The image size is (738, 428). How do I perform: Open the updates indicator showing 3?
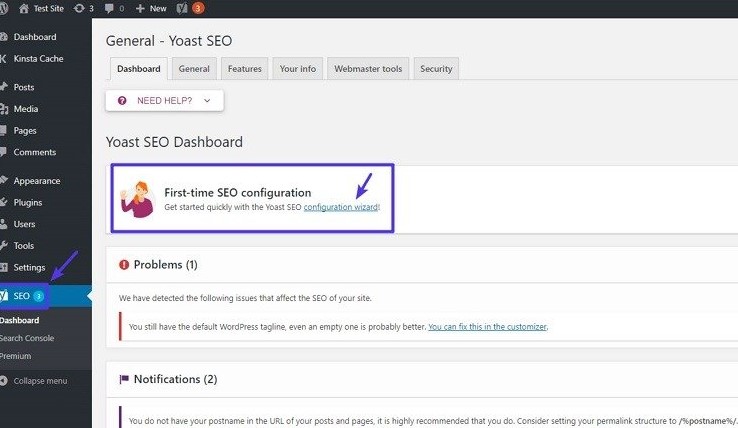coord(83,8)
